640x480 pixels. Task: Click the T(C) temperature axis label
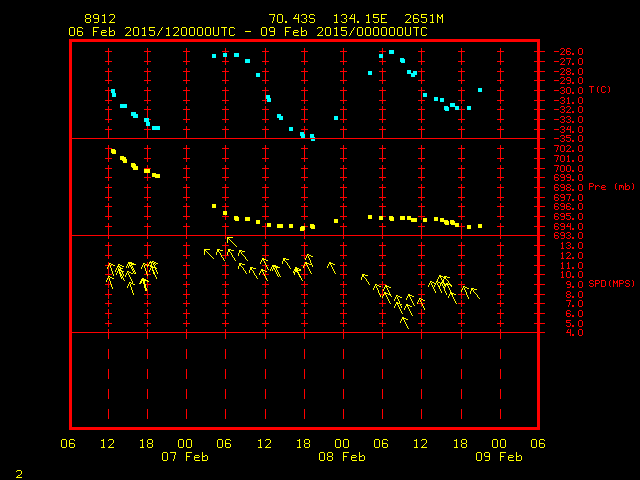pos(600,89)
